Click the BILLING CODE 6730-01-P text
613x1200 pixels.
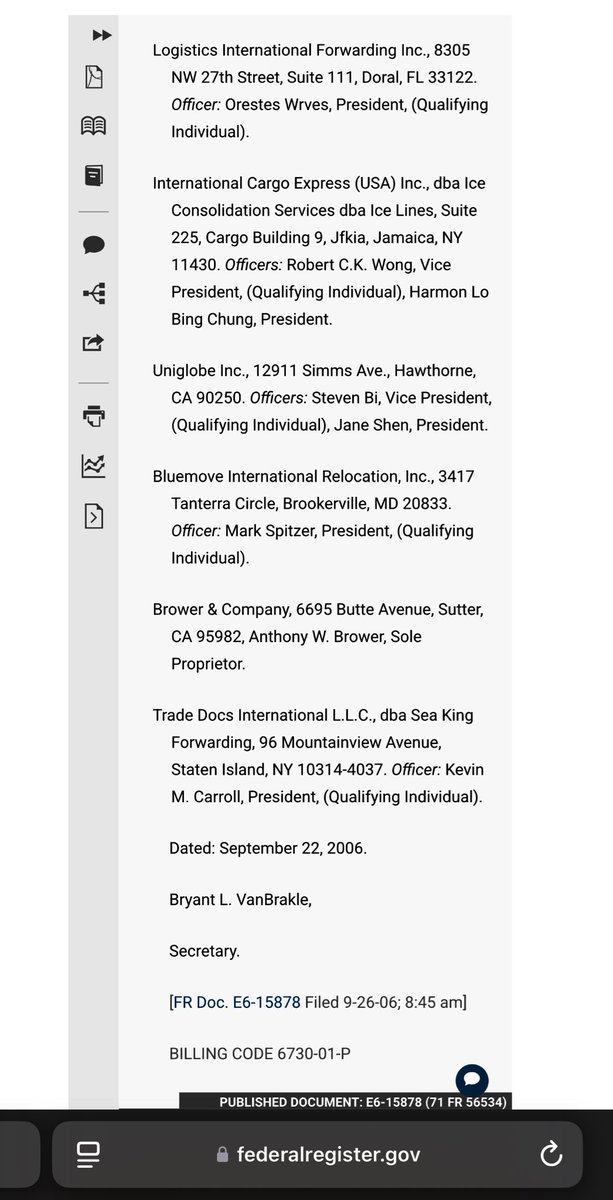259,1053
